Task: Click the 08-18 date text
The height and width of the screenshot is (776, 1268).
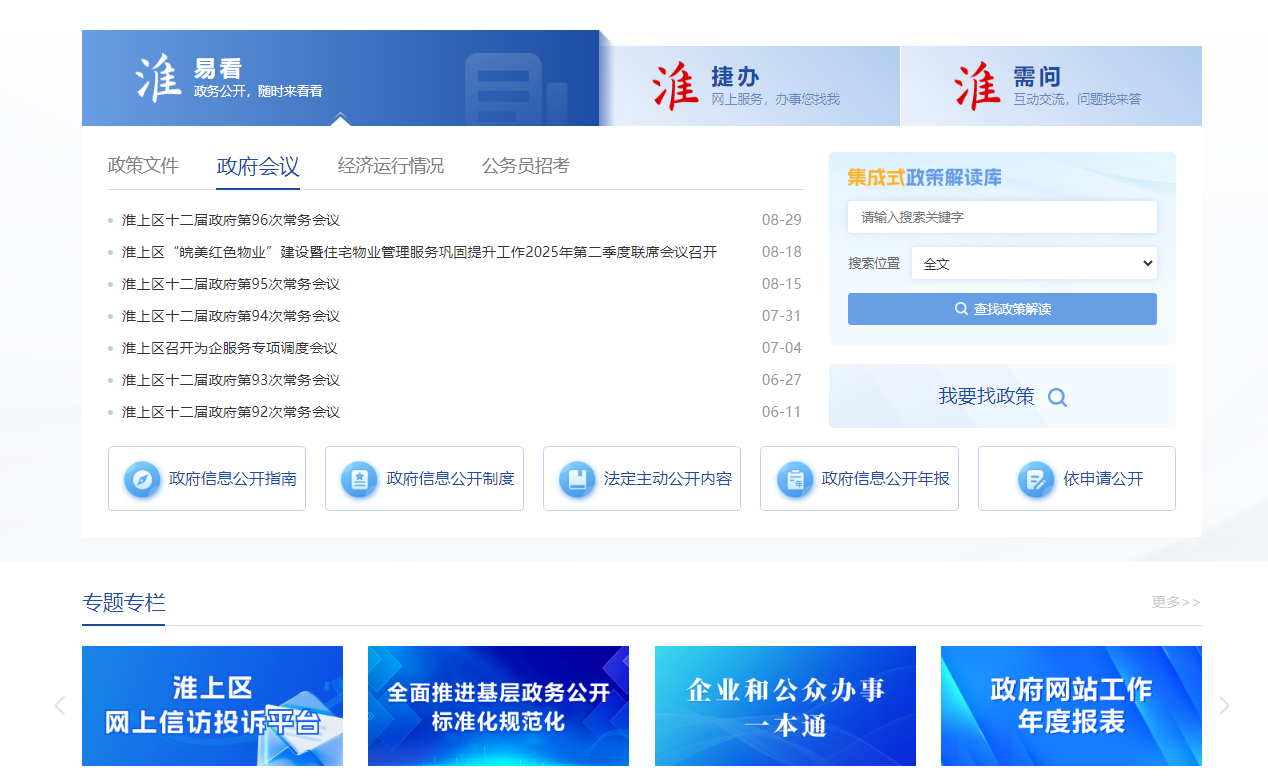Action: (x=782, y=252)
